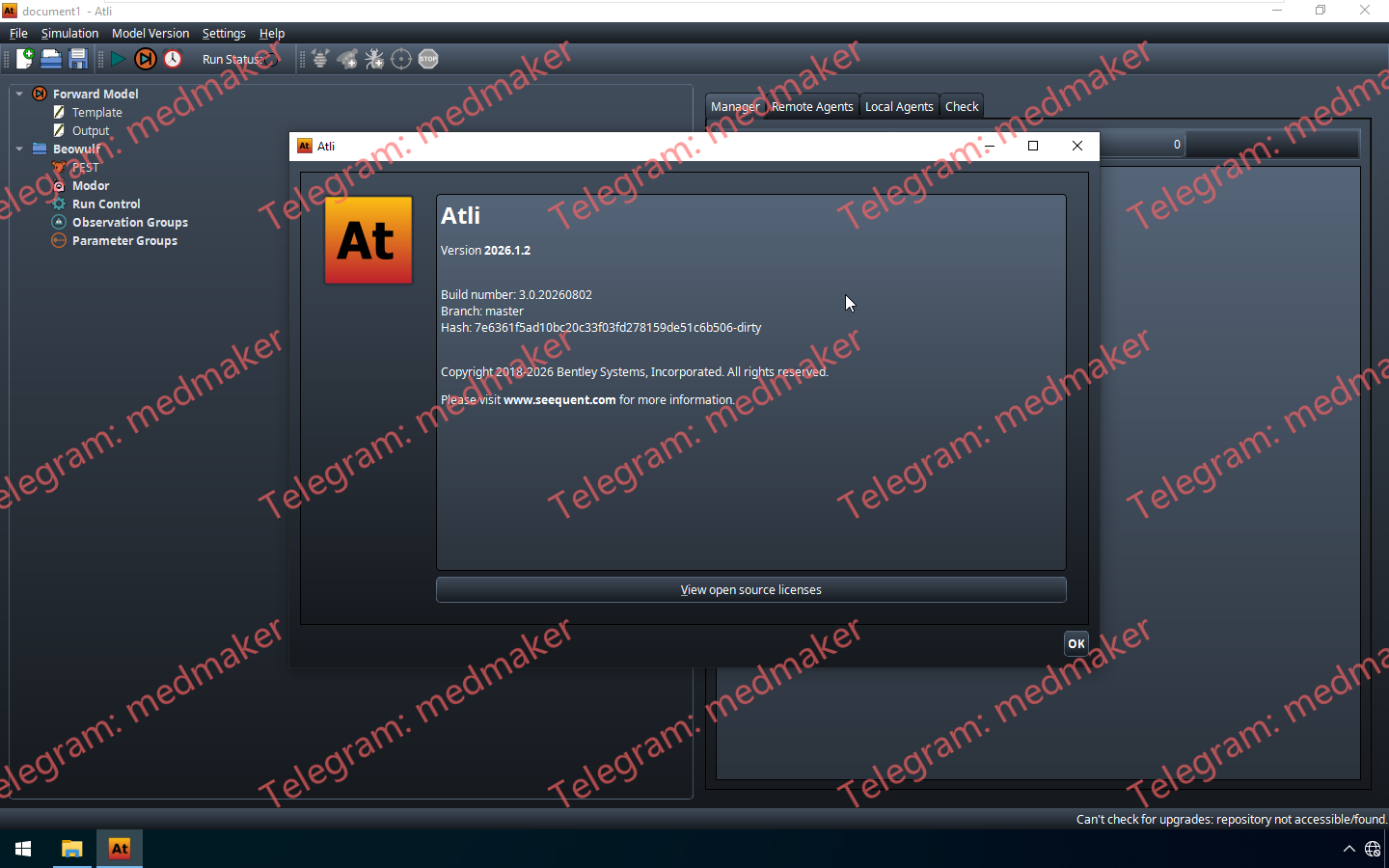
Task: Click the Hash line in About dialog
Action: point(601,327)
